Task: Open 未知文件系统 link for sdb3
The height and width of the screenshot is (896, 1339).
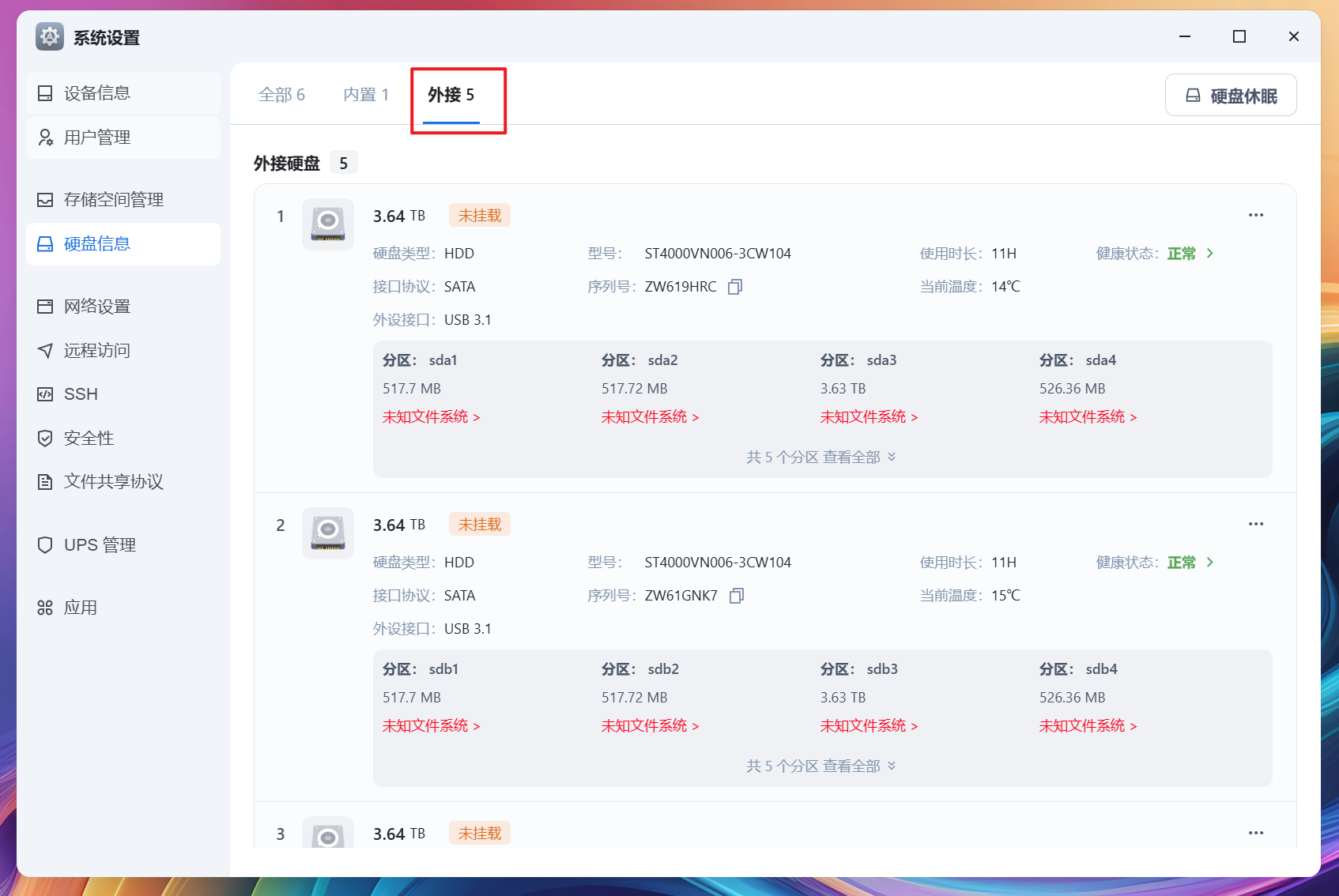Action: pyautogui.click(x=869, y=726)
